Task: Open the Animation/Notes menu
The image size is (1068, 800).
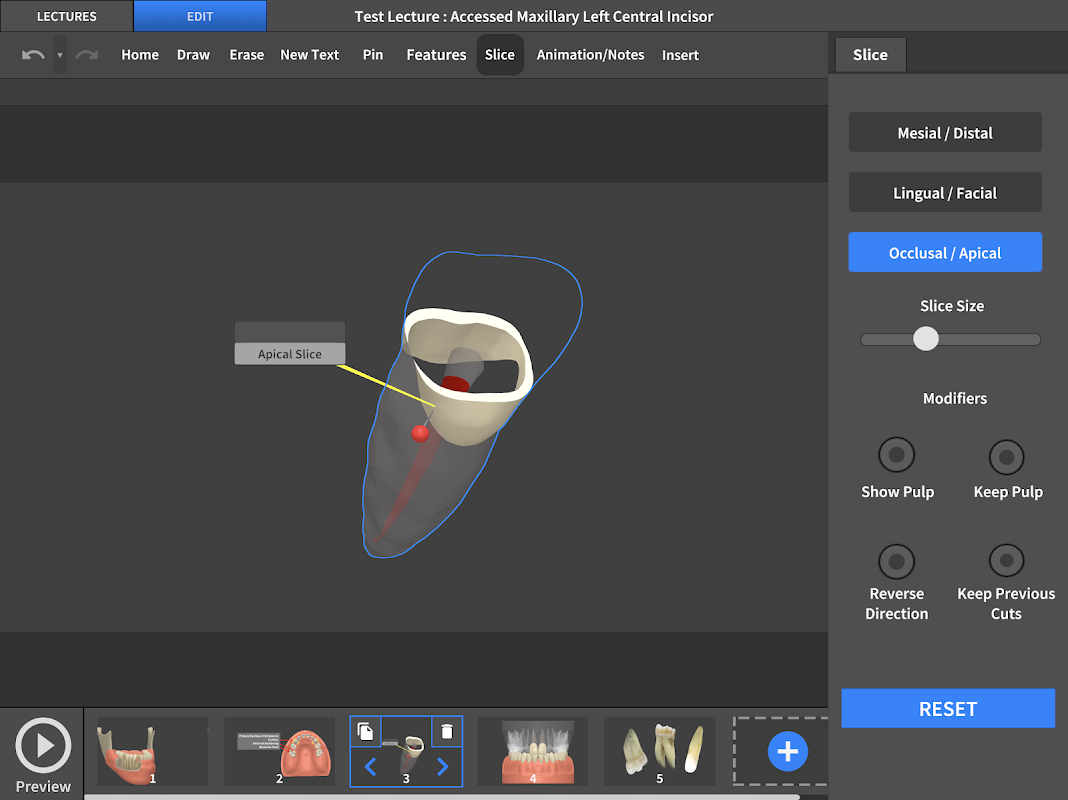Action: coord(590,55)
